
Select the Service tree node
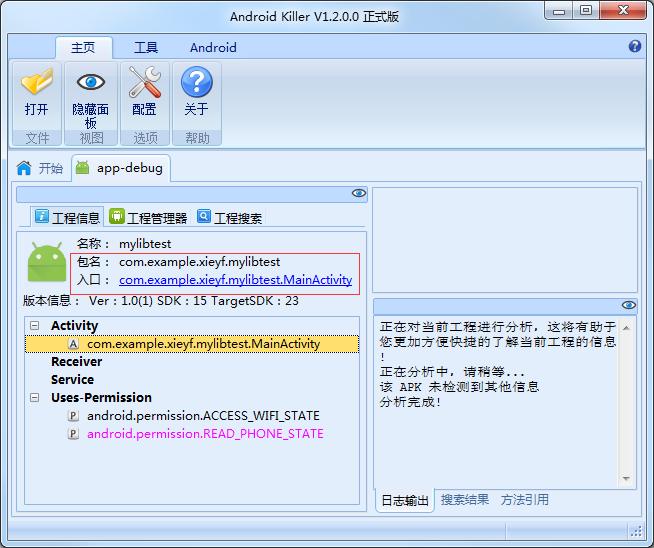point(72,380)
